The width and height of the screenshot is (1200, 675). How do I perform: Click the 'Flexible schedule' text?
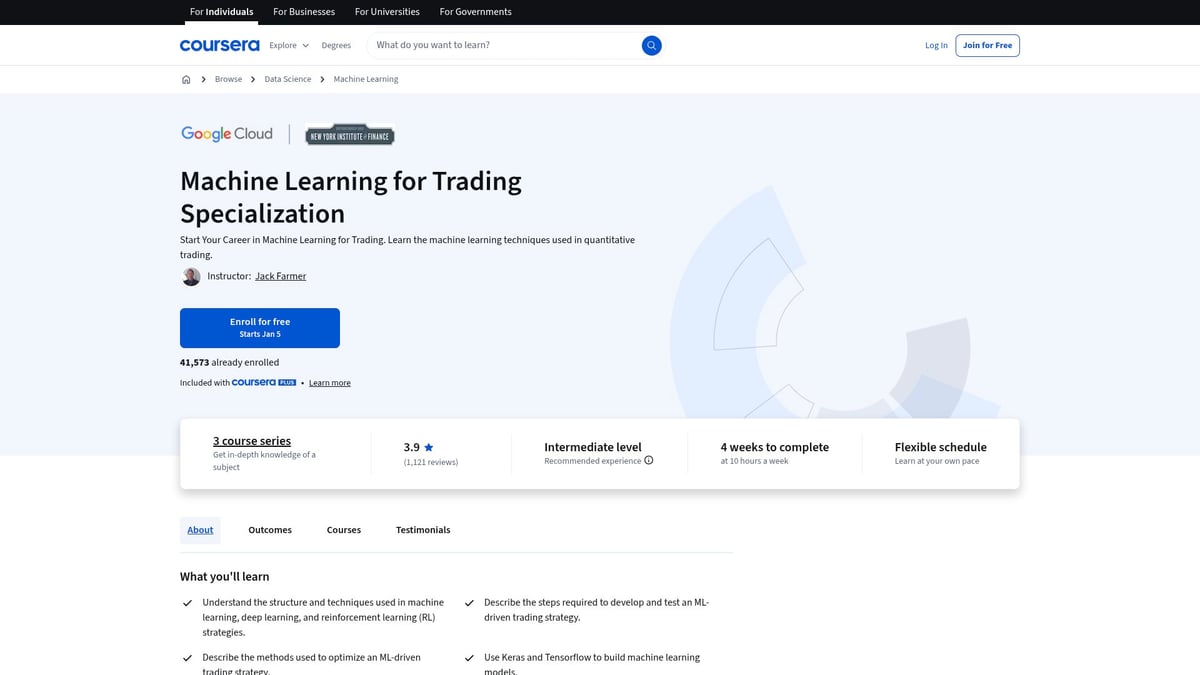pos(941,447)
